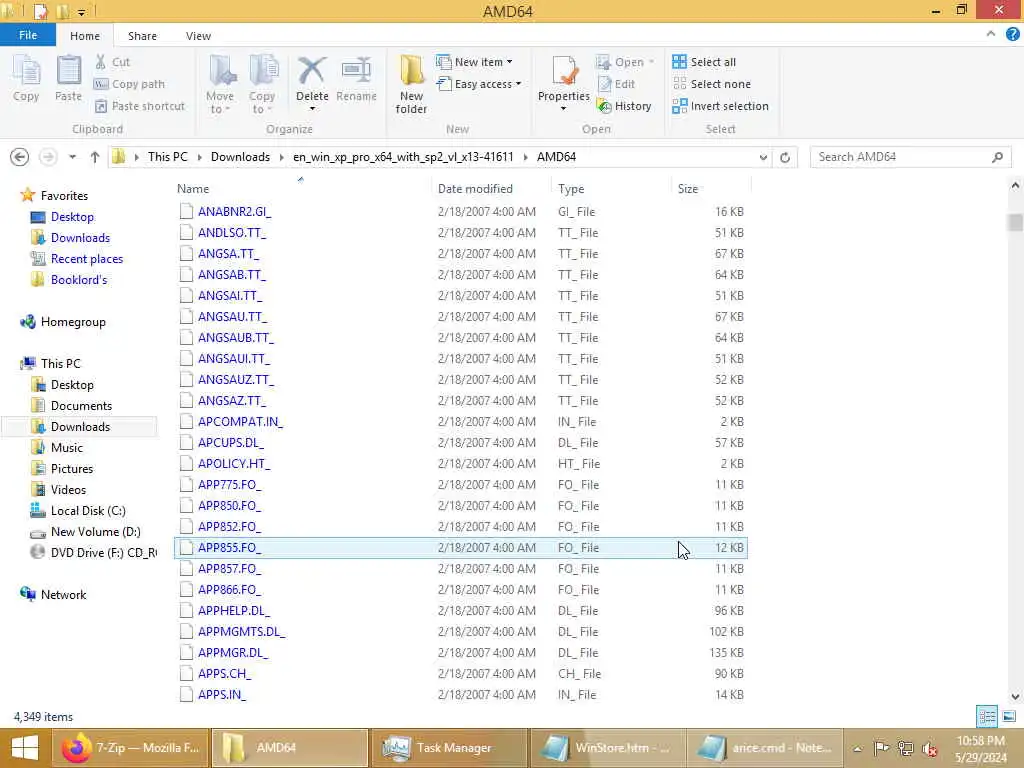Image resolution: width=1024 pixels, height=768 pixels.
Task: Open the recent locations dropdown arrow
Action: pos(72,157)
